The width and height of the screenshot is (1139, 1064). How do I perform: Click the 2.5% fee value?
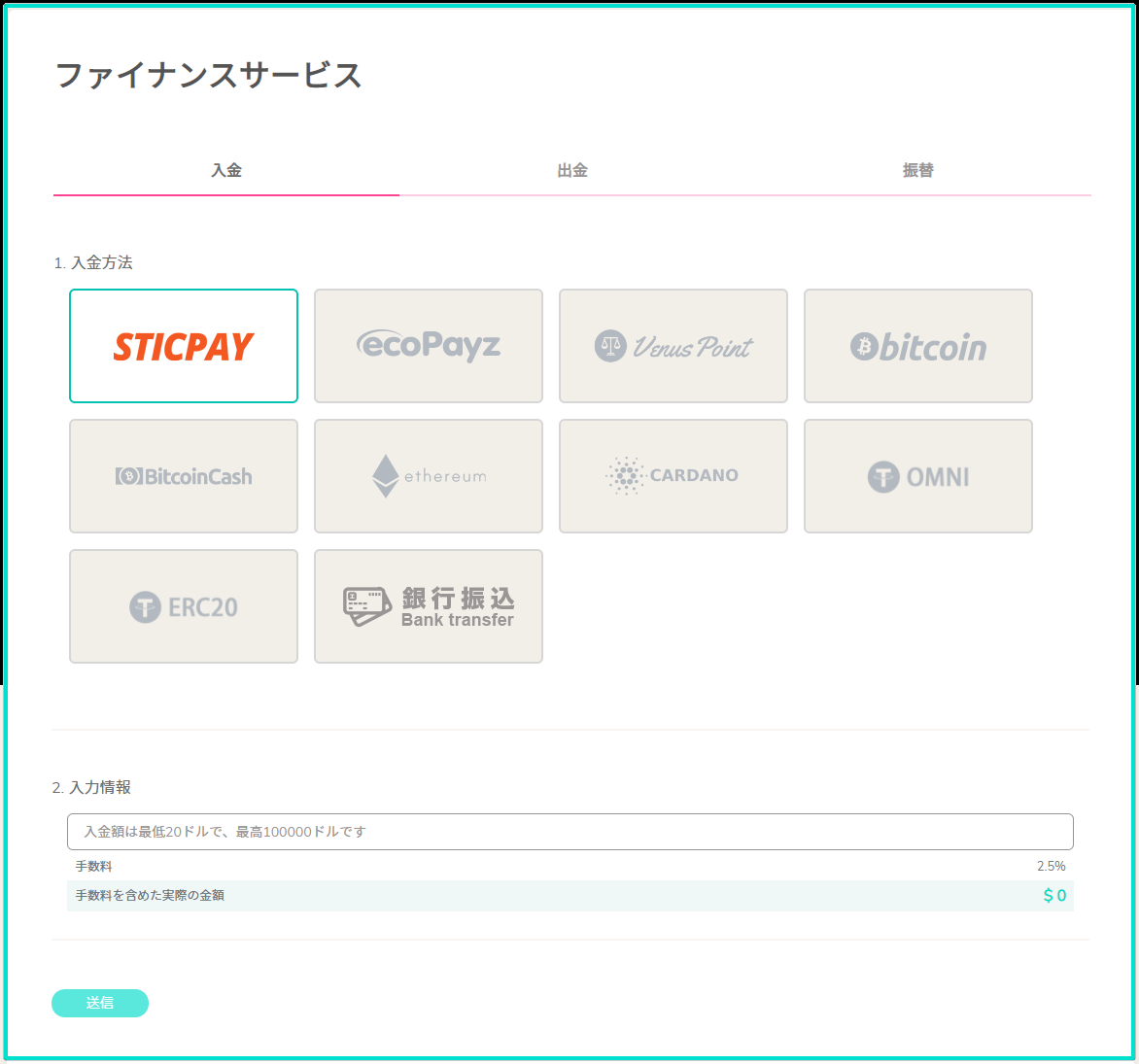(1052, 867)
